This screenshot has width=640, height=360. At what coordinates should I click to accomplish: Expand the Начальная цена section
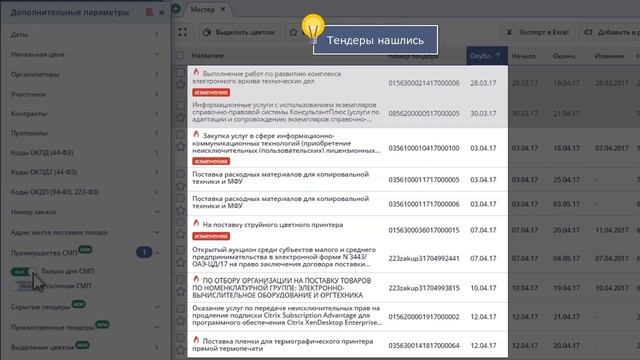pyautogui.click(x=85, y=54)
